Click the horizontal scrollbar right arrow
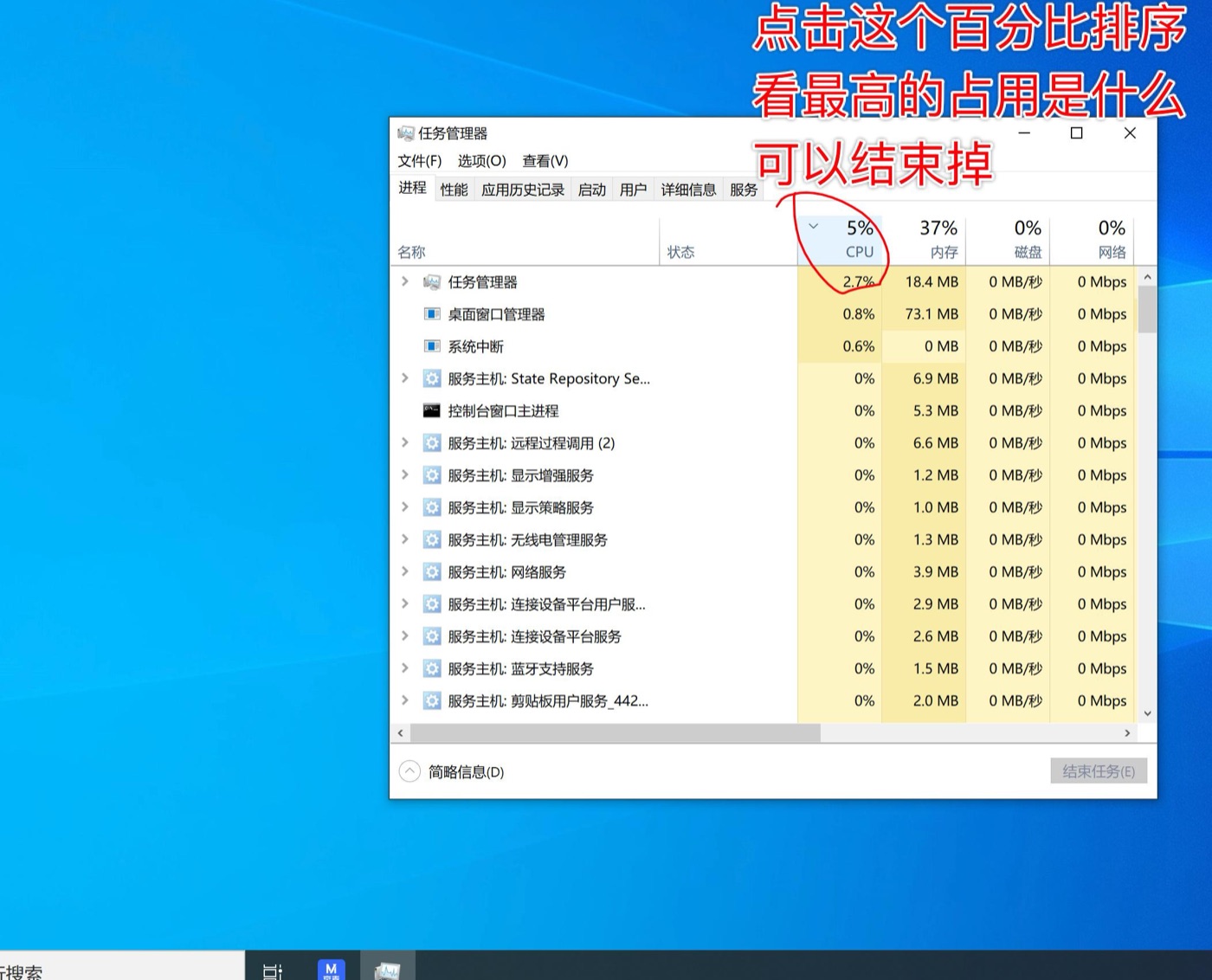This screenshot has height=980, width=1212. click(1127, 733)
